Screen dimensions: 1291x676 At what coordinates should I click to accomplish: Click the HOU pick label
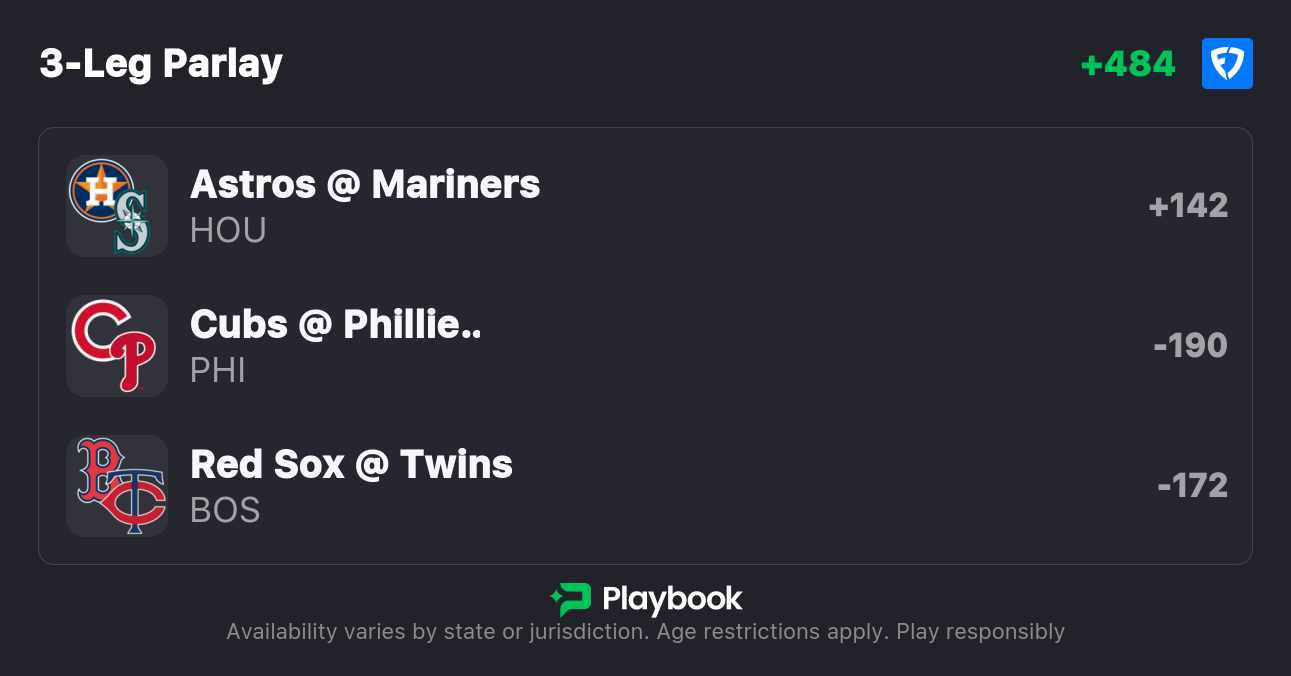point(228,231)
